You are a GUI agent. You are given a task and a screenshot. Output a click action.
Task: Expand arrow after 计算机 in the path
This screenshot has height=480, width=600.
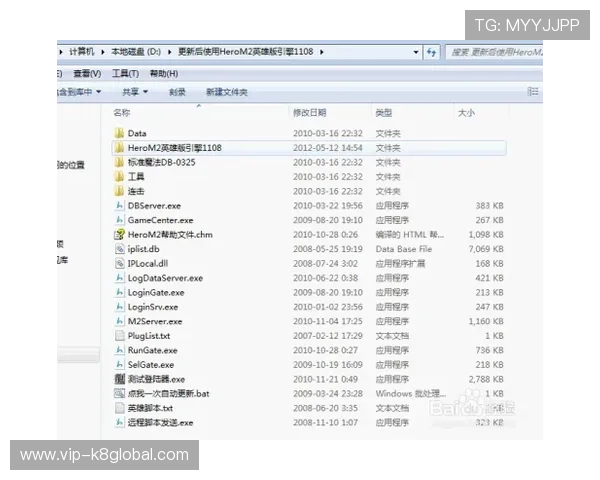(x=103, y=52)
